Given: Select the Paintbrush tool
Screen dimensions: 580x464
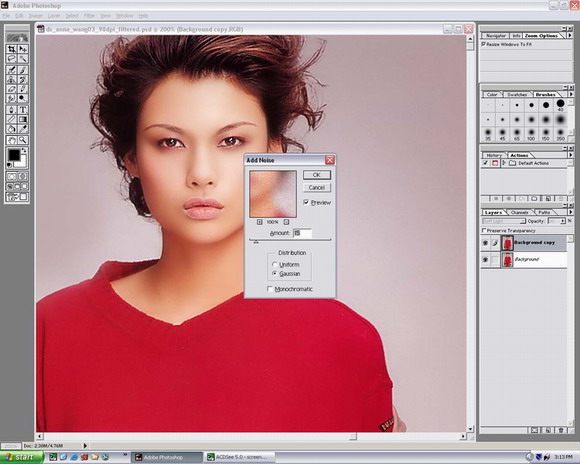Looking at the screenshot, I should (23, 70).
